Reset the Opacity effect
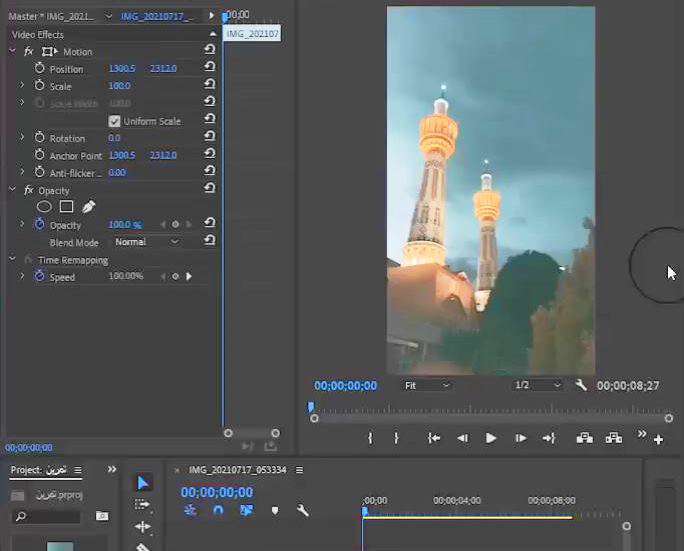684x551 pixels. pyautogui.click(x=210, y=188)
